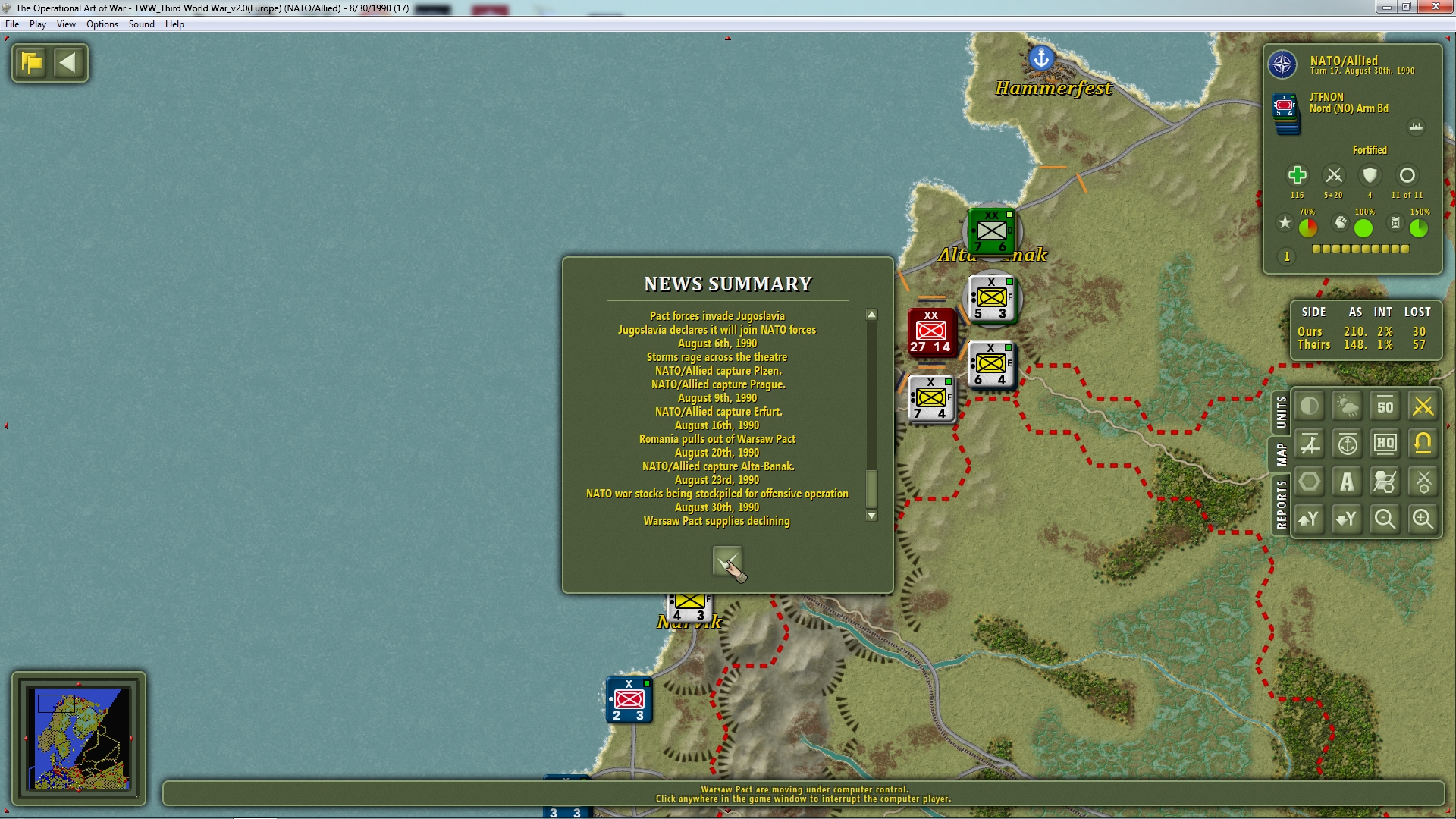Screen dimensions: 1456x819
Task: Toggle the anchor naval display icon
Action: click(x=1348, y=444)
